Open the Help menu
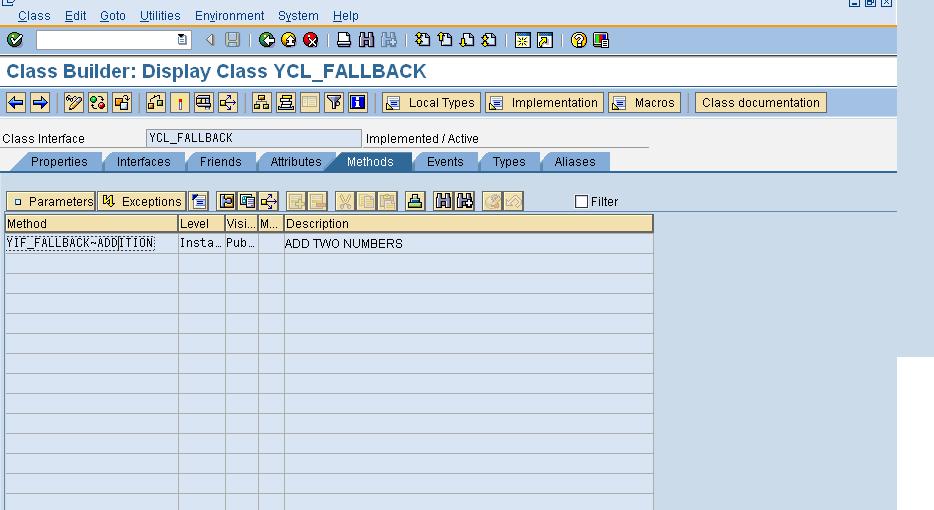This screenshot has width=934, height=510. (x=345, y=15)
